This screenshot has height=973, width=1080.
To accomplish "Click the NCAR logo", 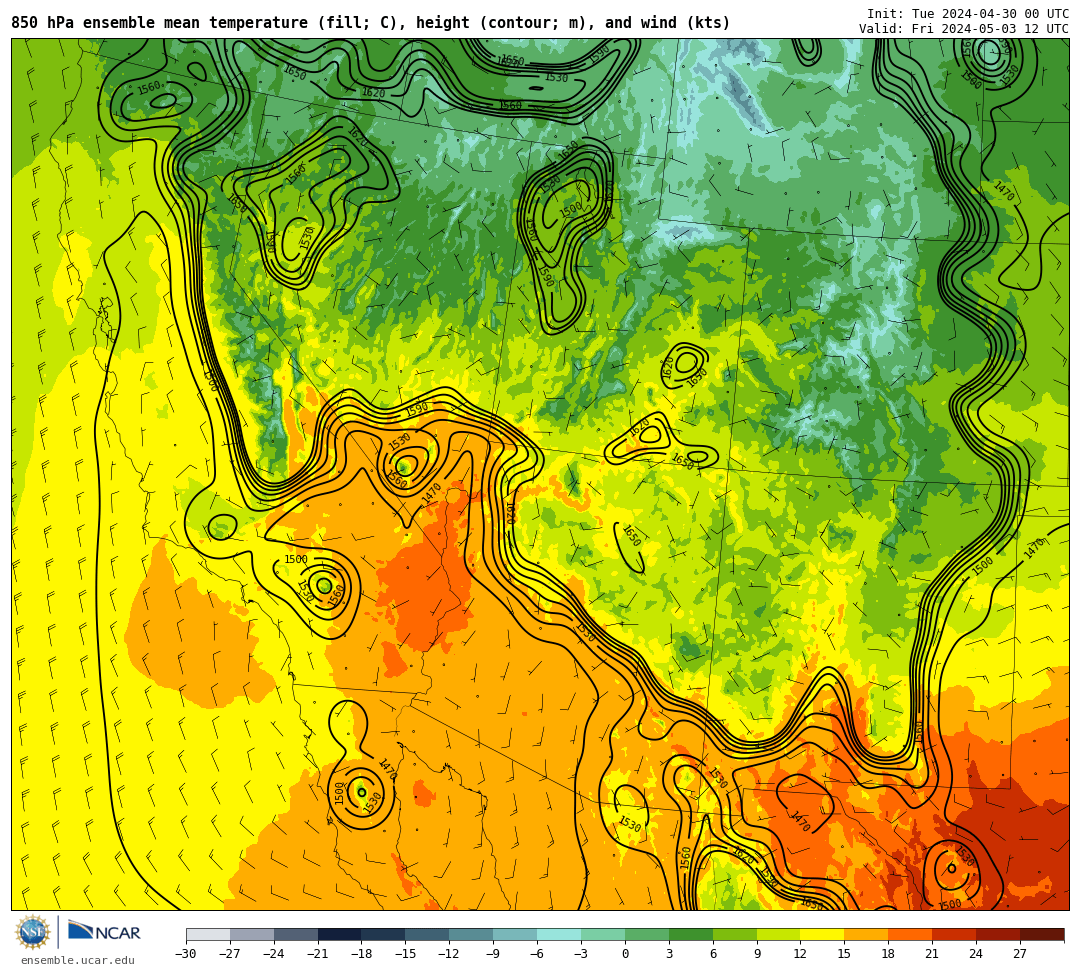I will tap(104, 932).
